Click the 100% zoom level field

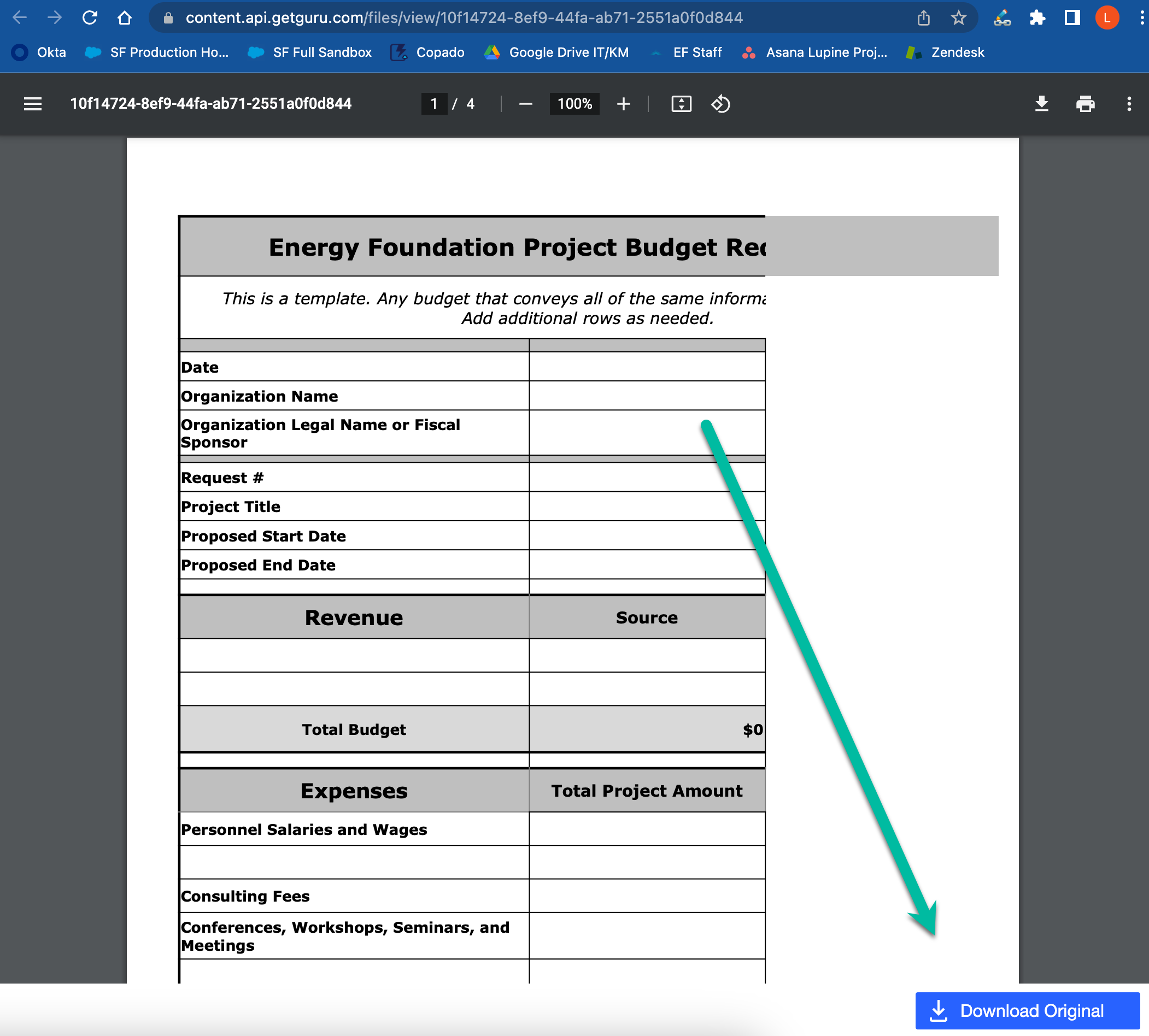574,104
